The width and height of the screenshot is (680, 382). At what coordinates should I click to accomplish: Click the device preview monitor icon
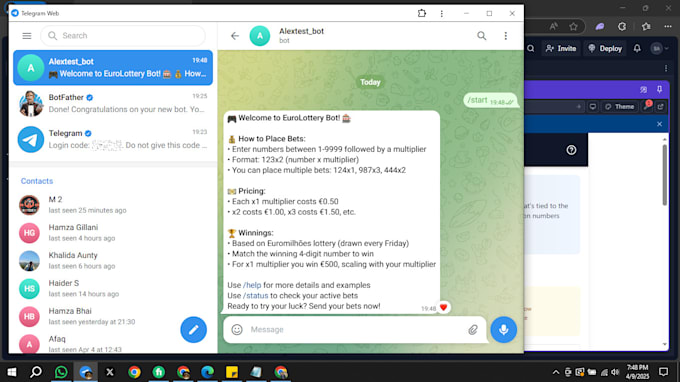(x=592, y=107)
